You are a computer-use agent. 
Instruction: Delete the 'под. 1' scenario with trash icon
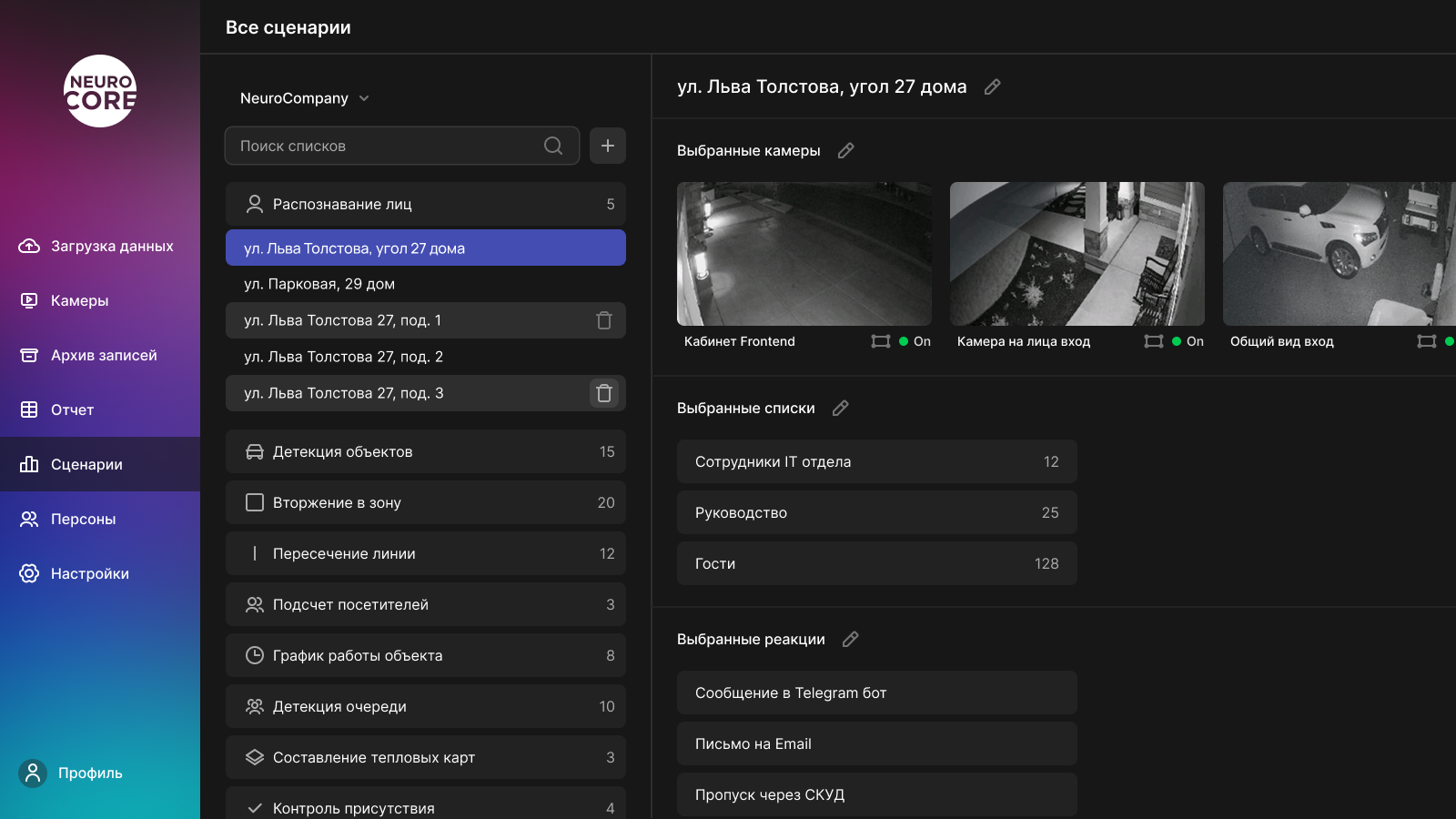604,320
